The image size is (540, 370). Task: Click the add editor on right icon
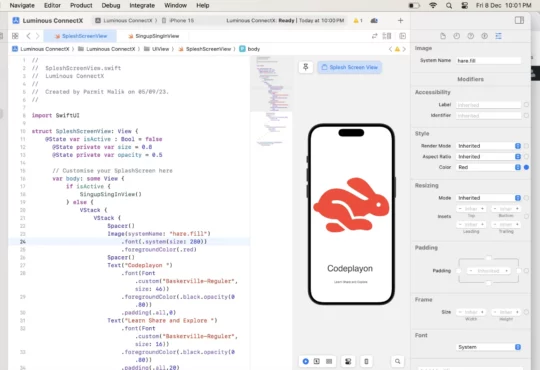pyautogui.click(x=402, y=36)
